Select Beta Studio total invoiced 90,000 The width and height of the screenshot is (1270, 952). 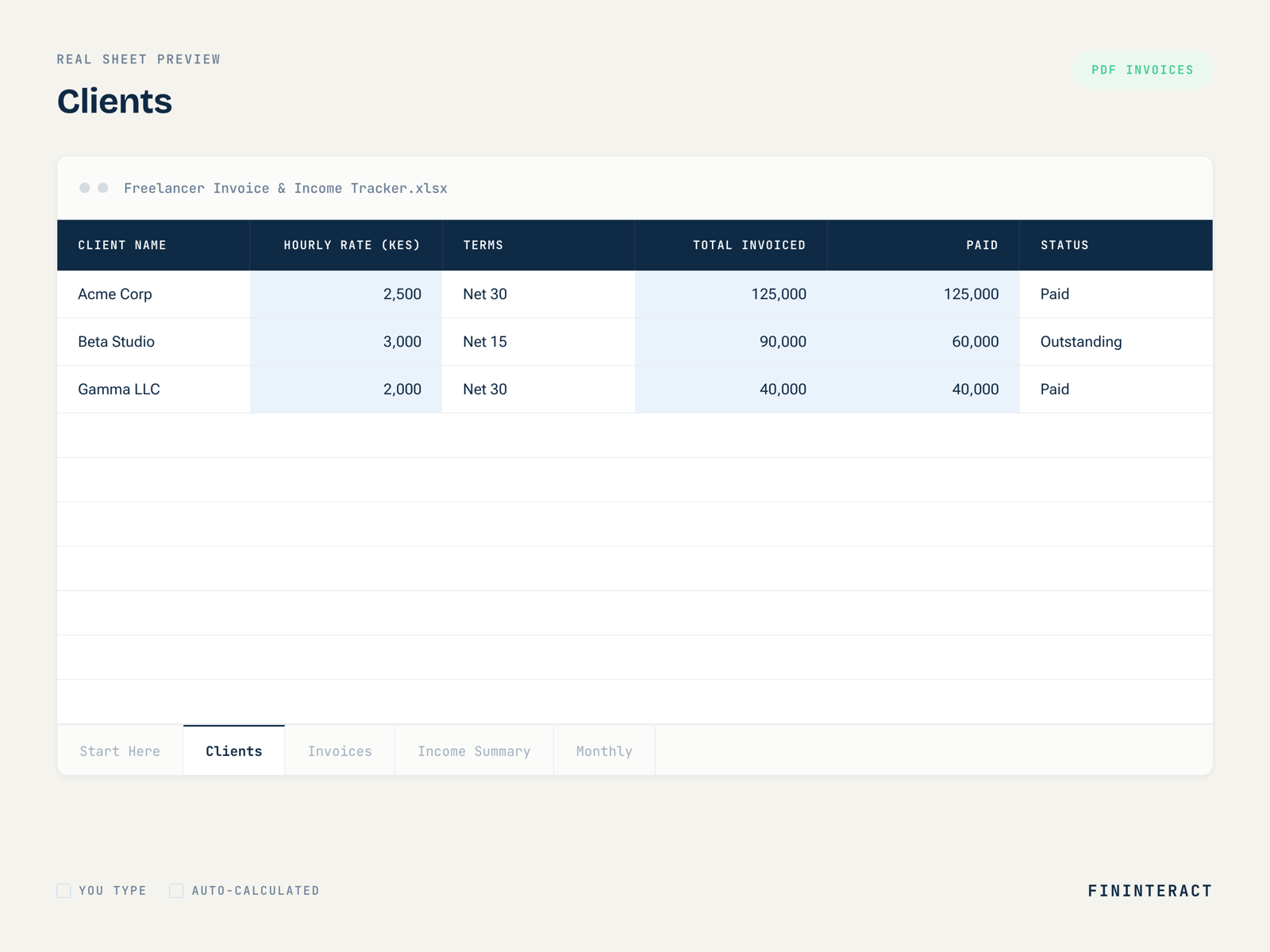(731, 342)
